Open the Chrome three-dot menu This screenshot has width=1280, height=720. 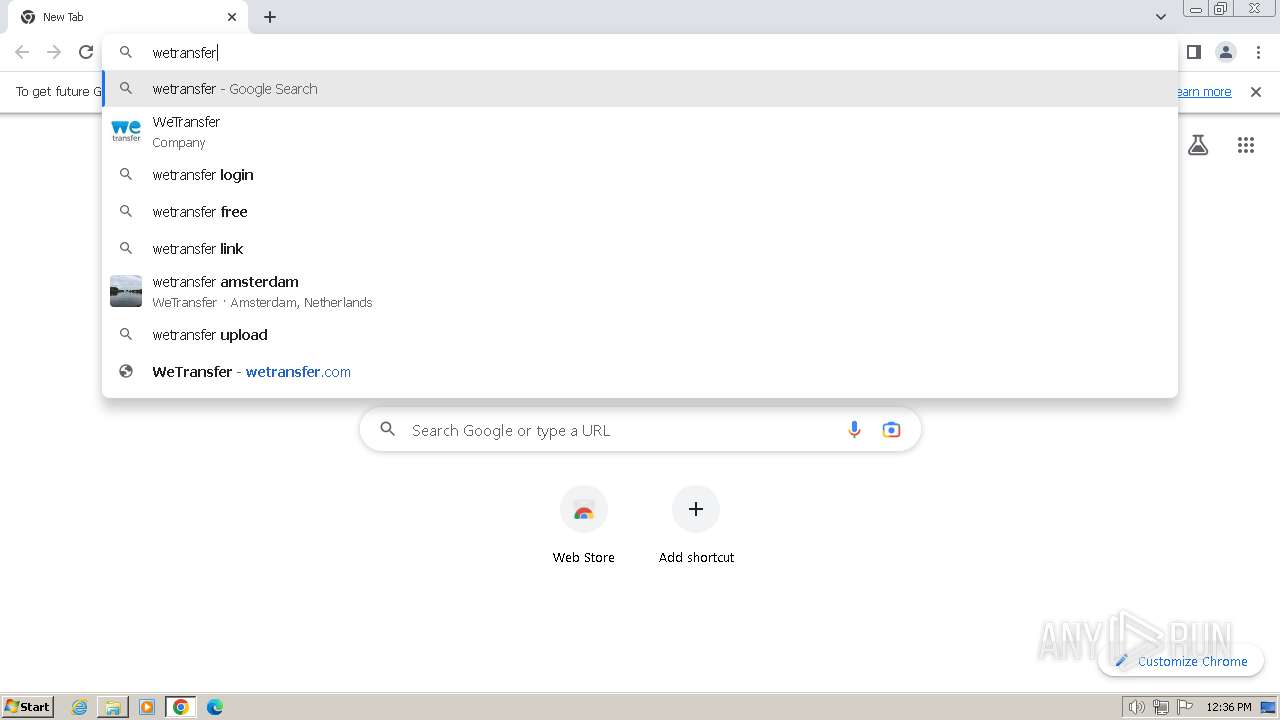click(x=1258, y=52)
